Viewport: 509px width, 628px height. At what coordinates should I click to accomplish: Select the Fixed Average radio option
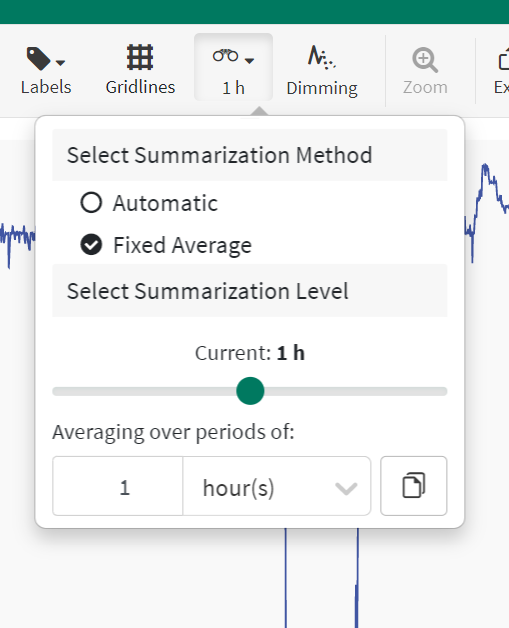pos(91,245)
